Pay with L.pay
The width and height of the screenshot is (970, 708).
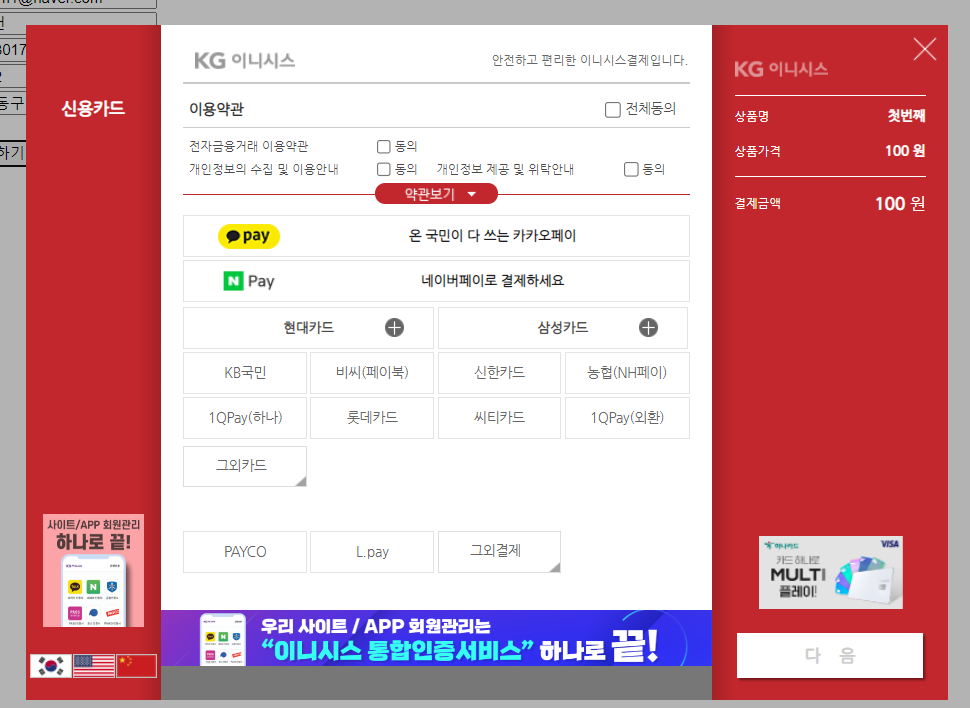click(x=372, y=551)
